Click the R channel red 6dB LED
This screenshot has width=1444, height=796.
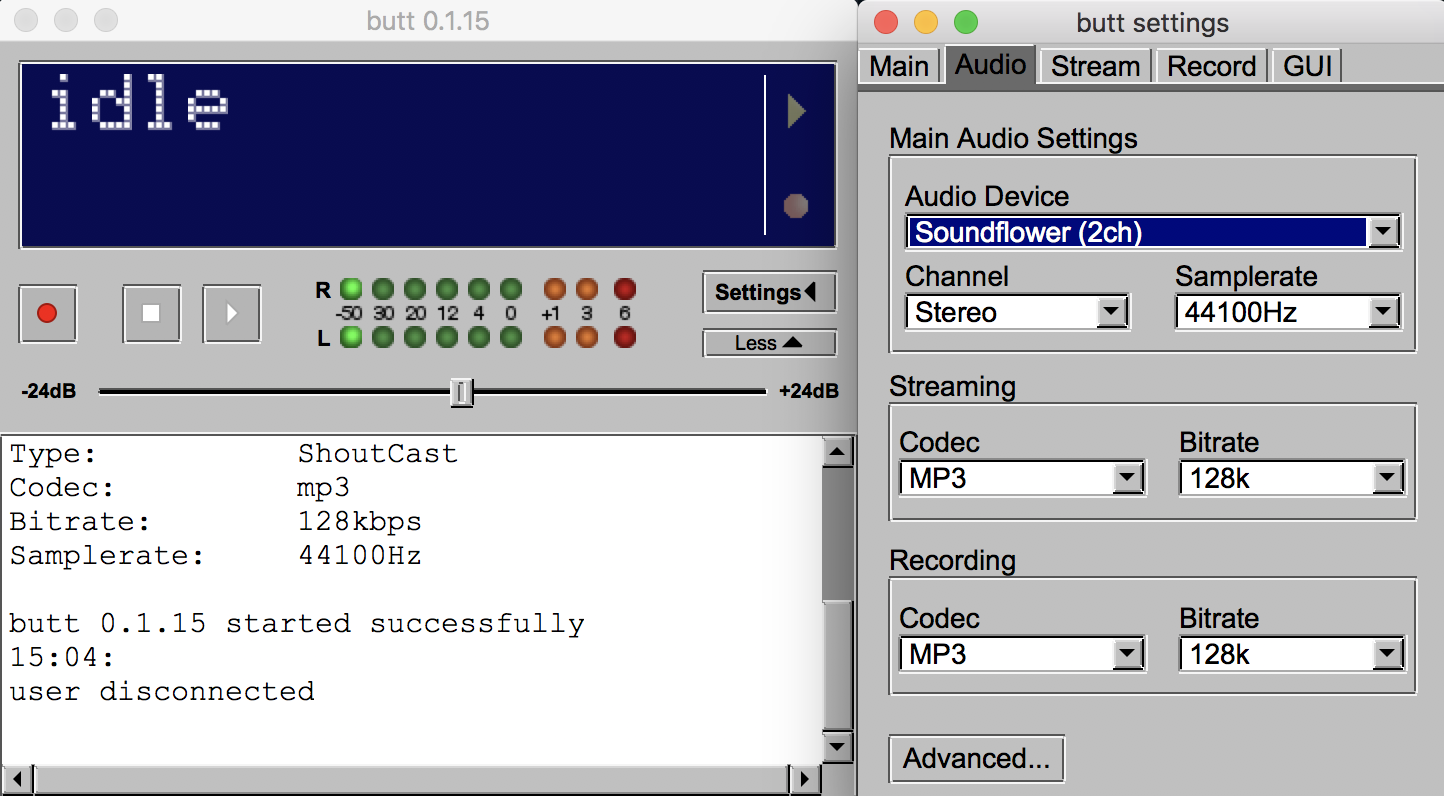[x=625, y=290]
